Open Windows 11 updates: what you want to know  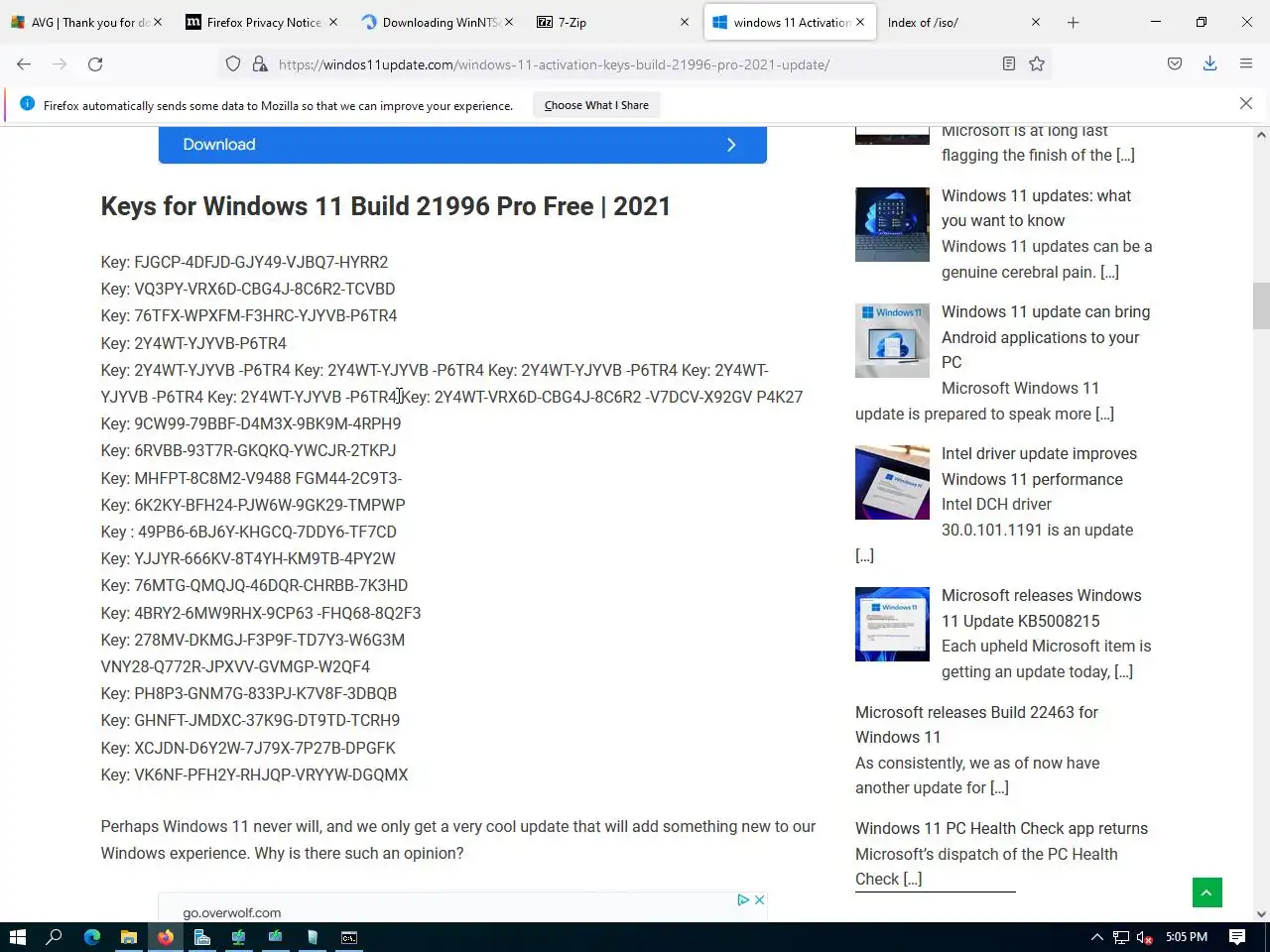tap(1036, 208)
